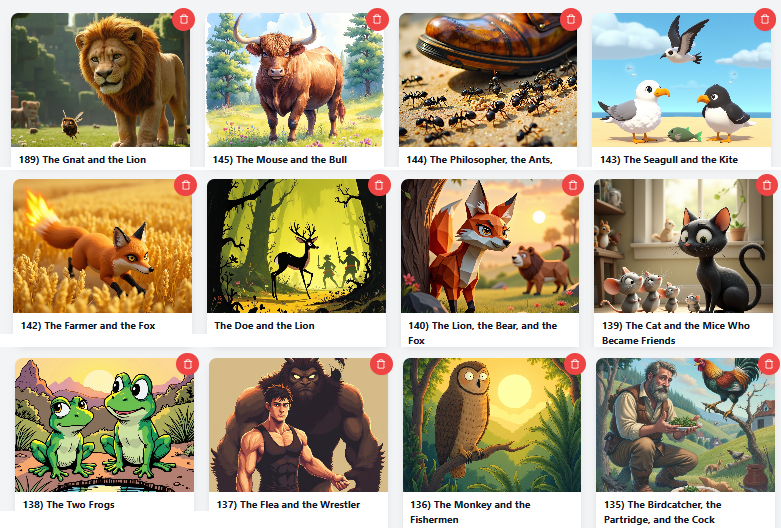Delete The Doe and the Lion card
The width and height of the screenshot is (781, 530).
pos(379,185)
